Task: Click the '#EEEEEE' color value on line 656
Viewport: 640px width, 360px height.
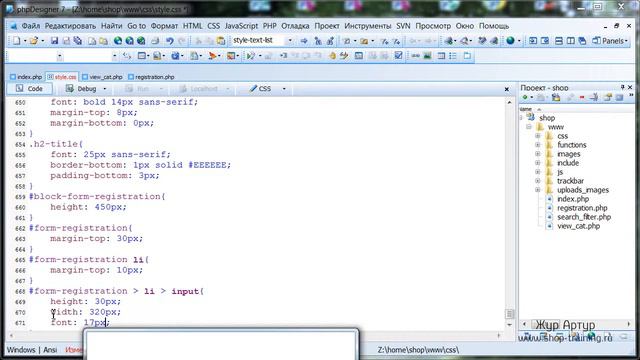Action: [x=207, y=165]
